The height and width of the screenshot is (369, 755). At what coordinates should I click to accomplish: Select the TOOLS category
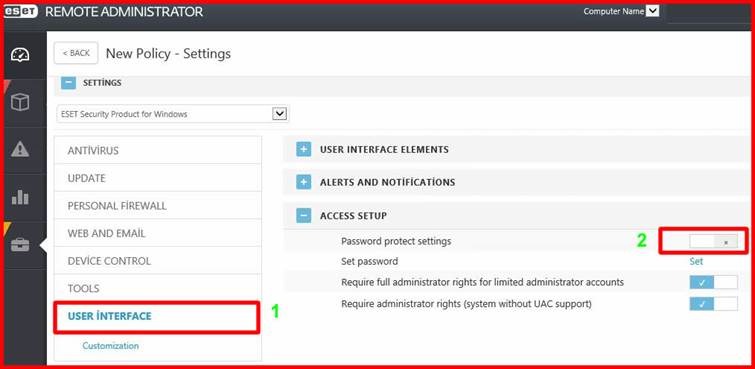[x=158, y=288]
